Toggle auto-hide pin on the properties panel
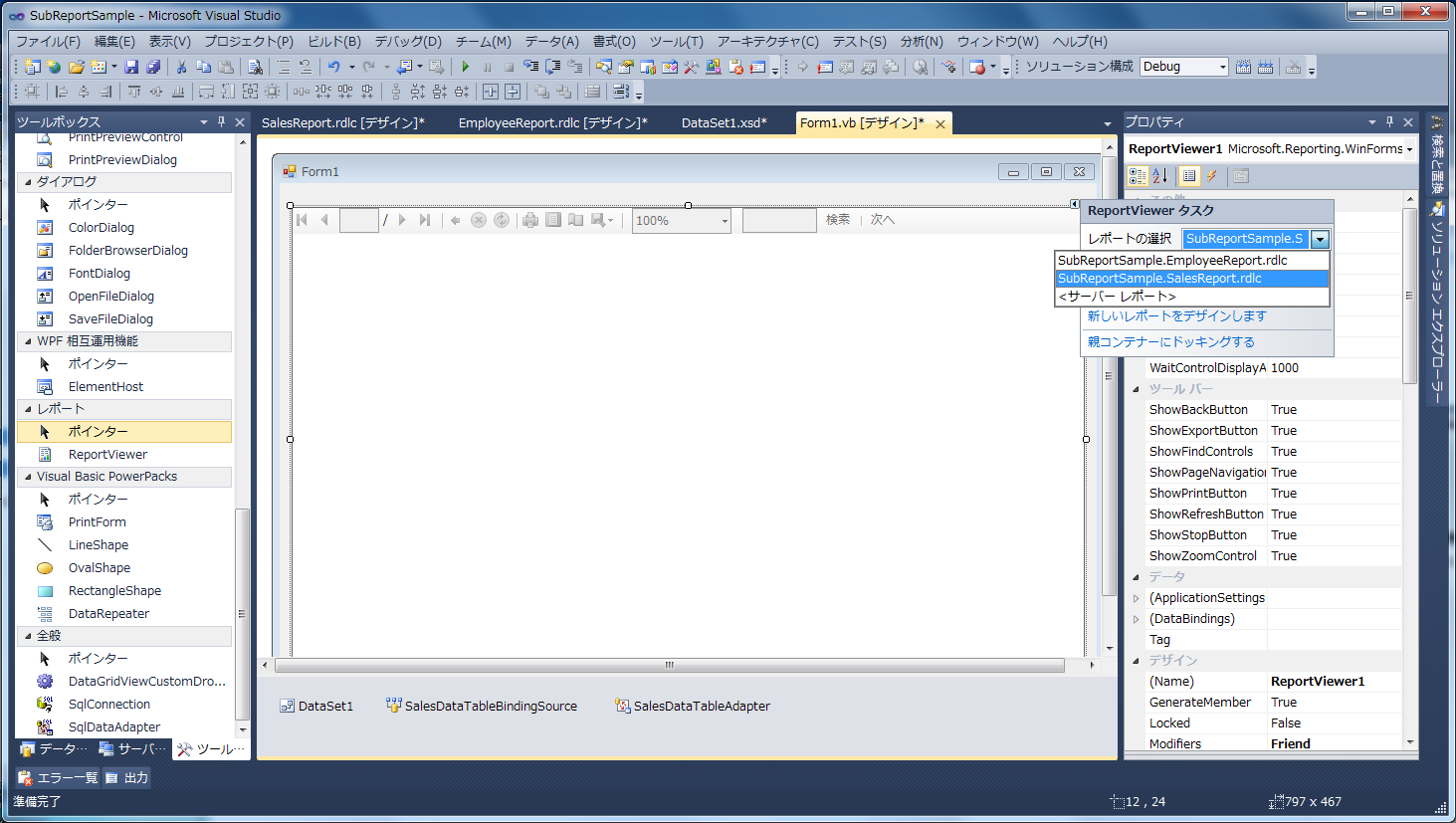This screenshot has height=823, width=1456. 1389,121
